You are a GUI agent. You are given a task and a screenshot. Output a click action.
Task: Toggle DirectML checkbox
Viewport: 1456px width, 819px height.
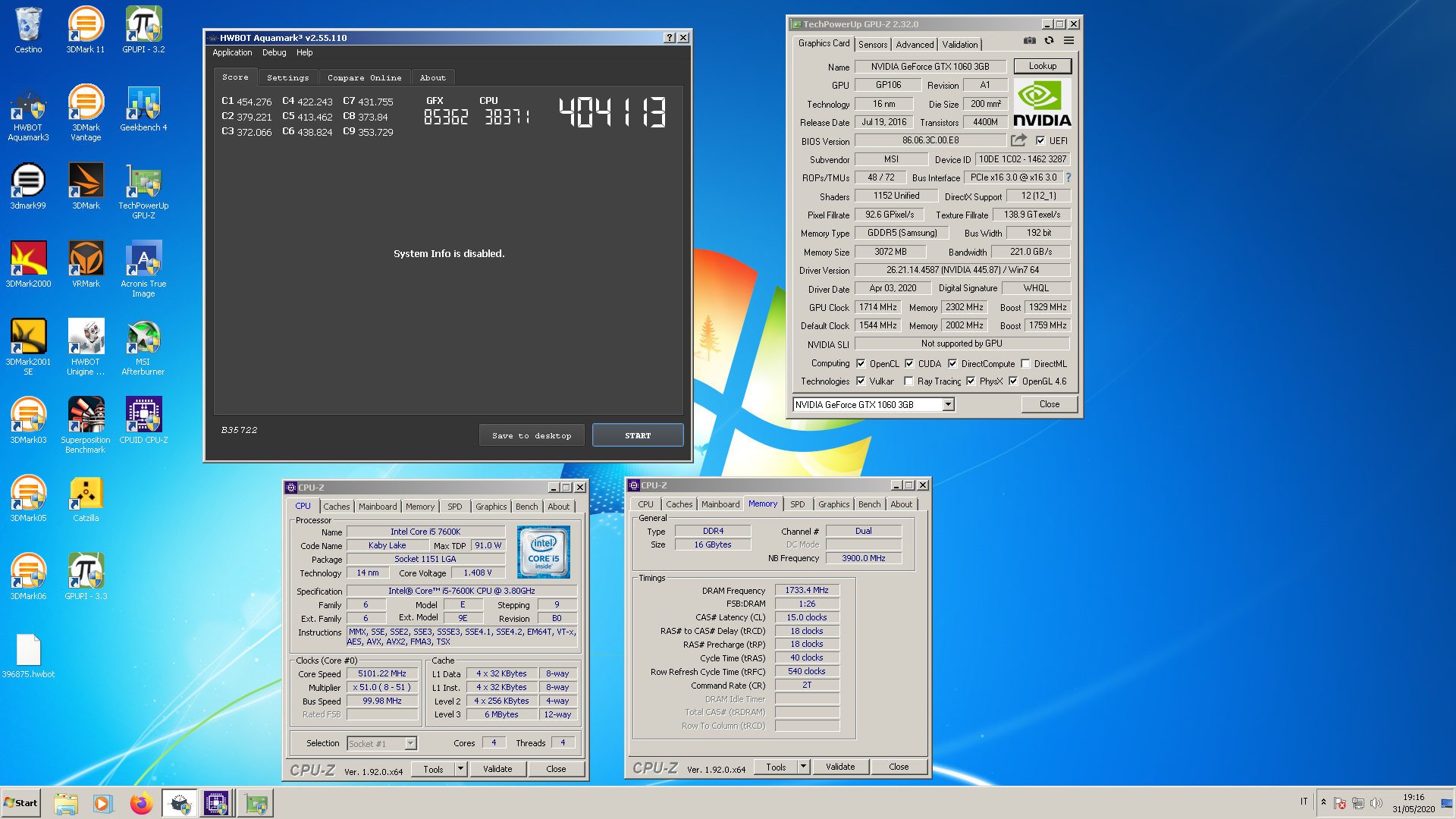(x=1025, y=363)
